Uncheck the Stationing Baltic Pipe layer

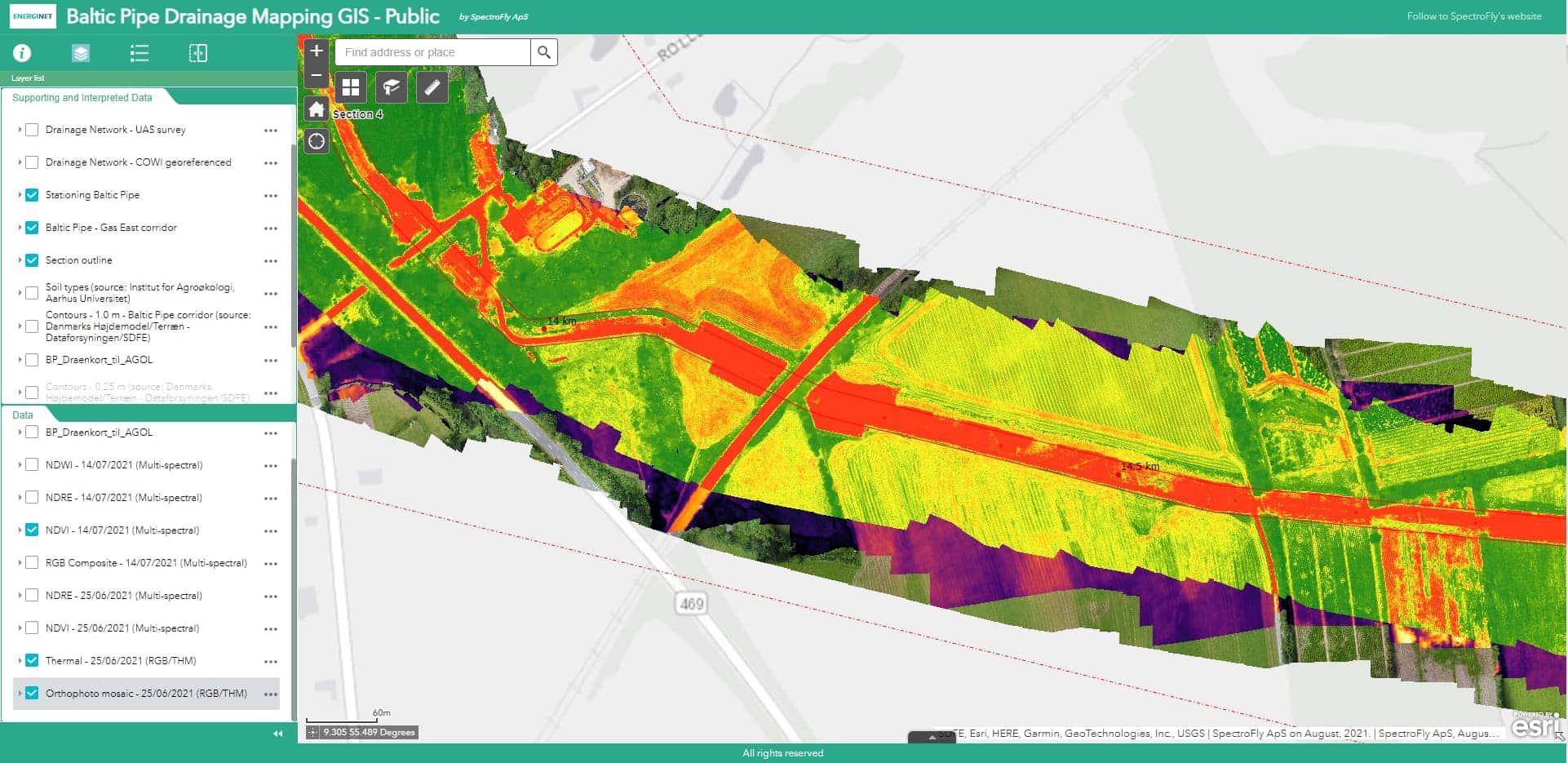pos(32,195)
